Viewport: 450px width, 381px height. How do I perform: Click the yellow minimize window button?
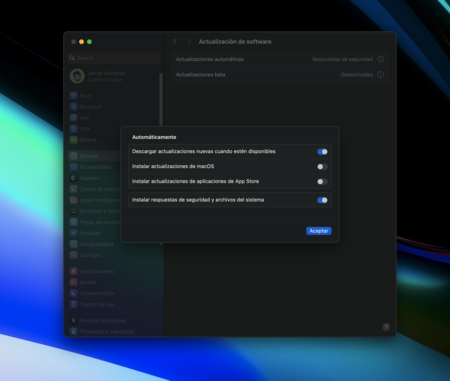[81, 42]
